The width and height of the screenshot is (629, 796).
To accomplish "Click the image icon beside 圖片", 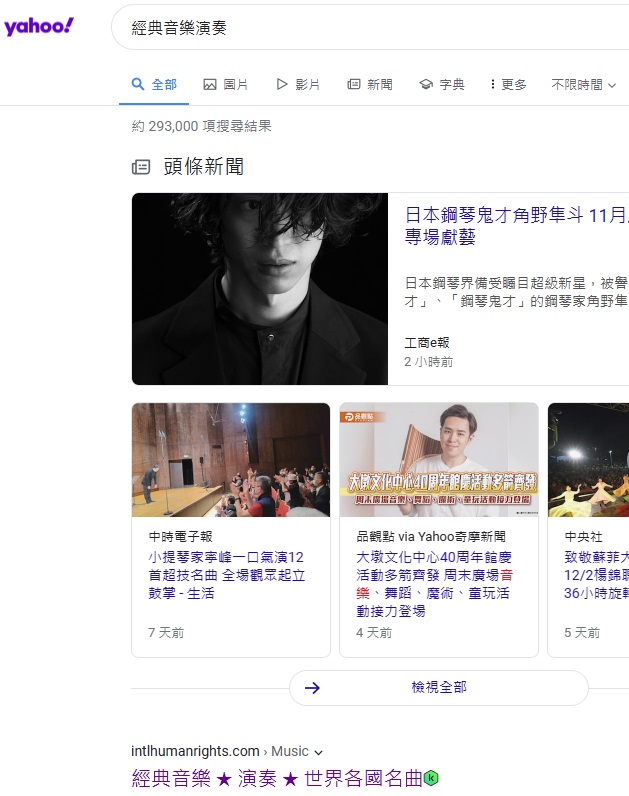I will 210,85.
